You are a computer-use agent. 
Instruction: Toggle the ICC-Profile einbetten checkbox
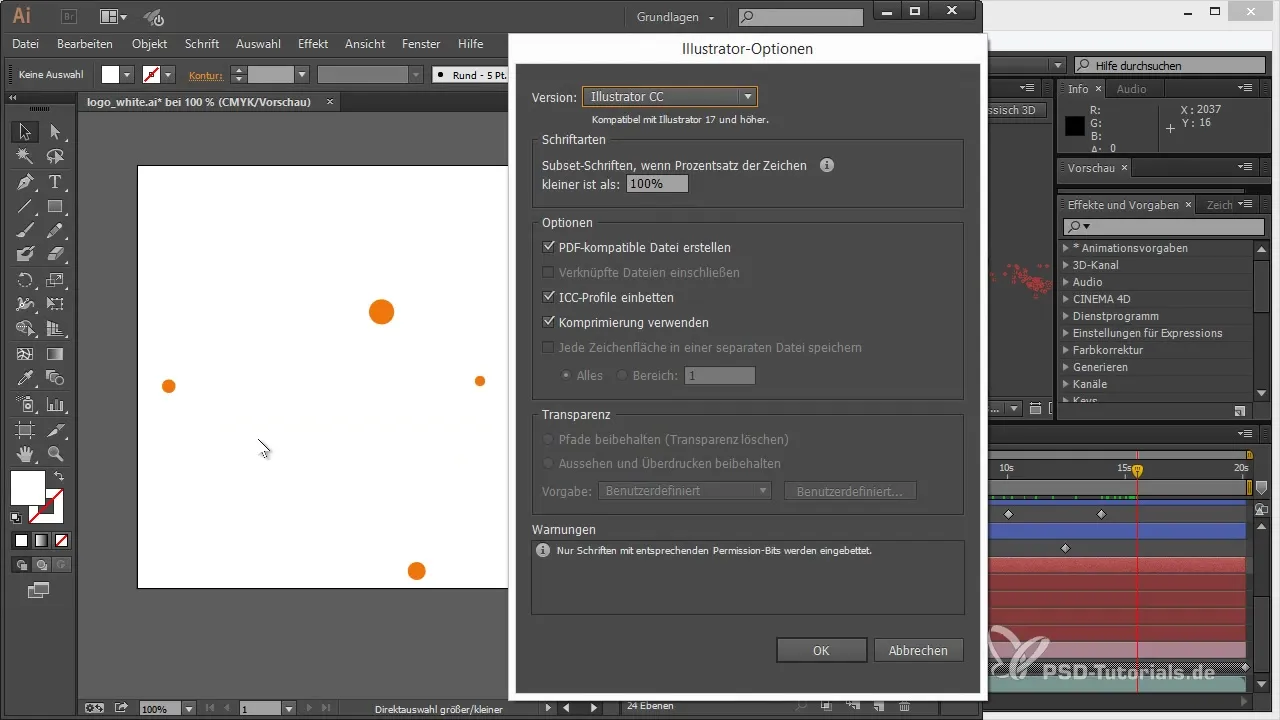tap(548, 297)
